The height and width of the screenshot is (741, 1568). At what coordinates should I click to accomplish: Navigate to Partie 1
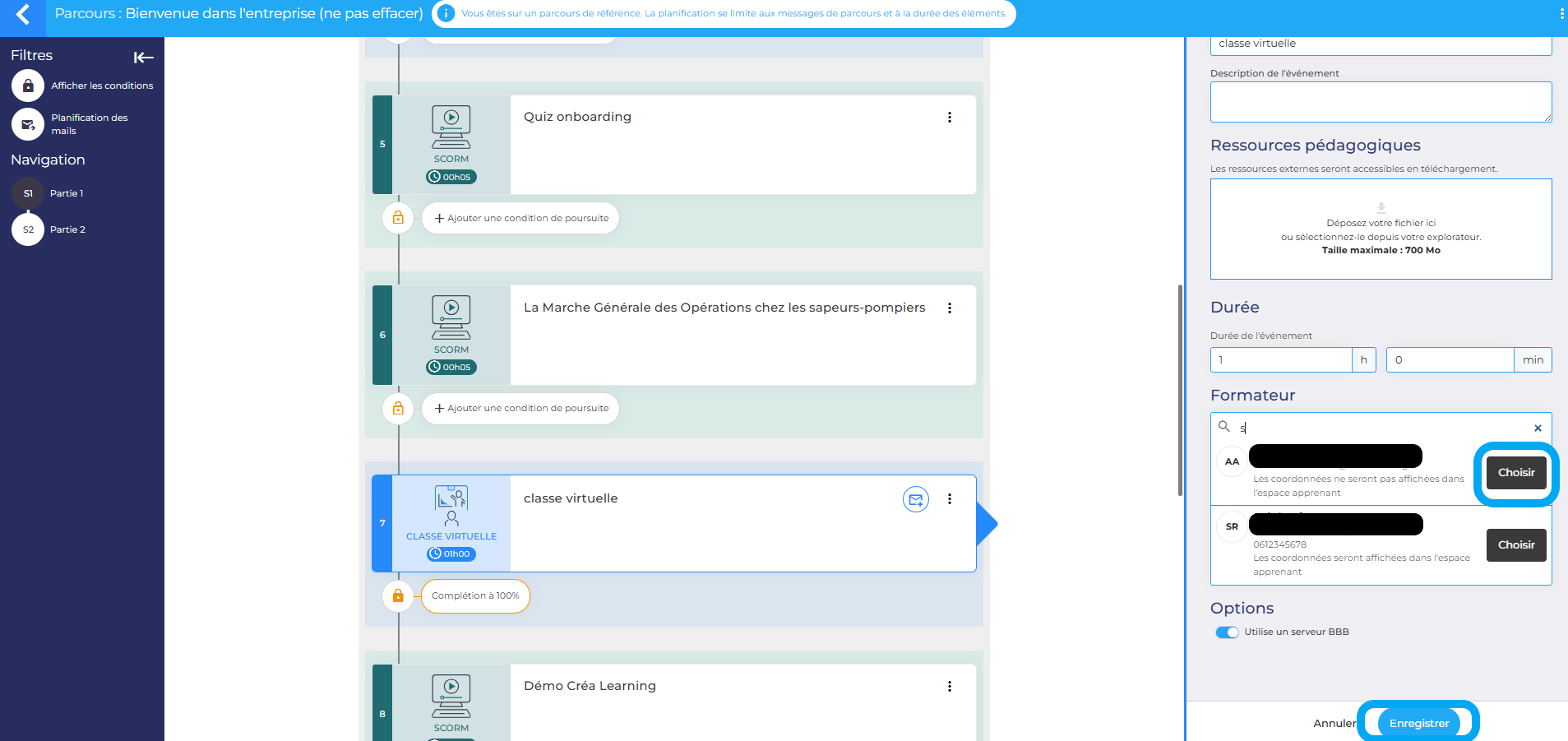click(29, 193)
